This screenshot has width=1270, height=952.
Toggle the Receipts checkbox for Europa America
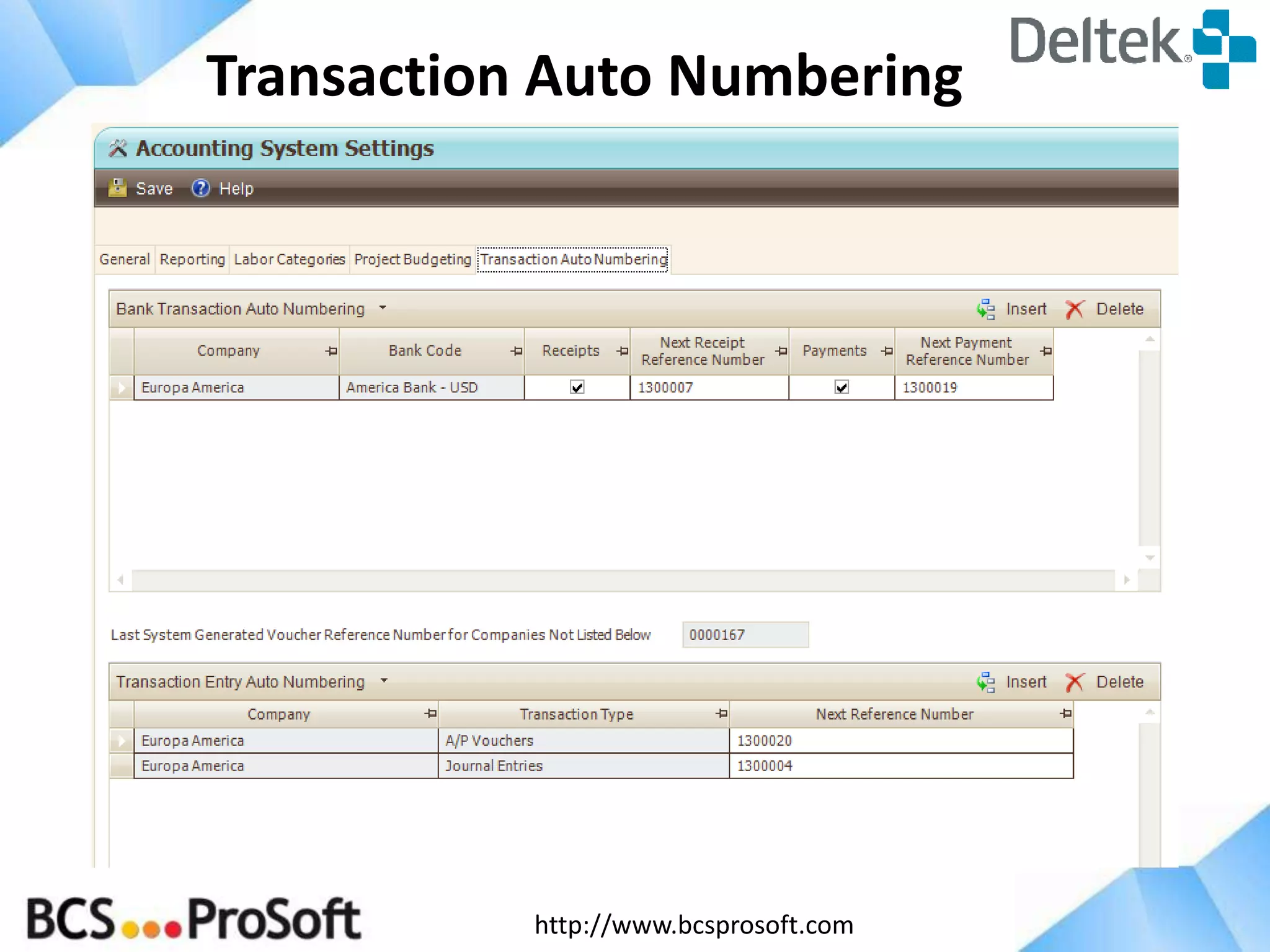577,387
